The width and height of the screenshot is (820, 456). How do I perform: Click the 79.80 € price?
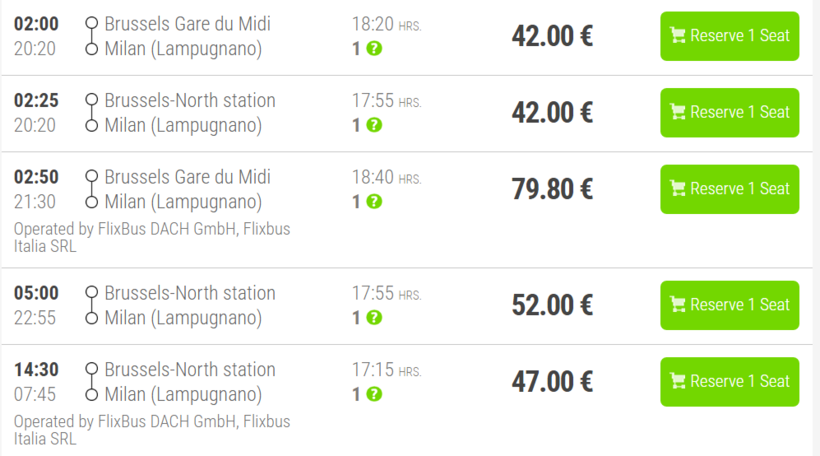(x=552, y=189)
